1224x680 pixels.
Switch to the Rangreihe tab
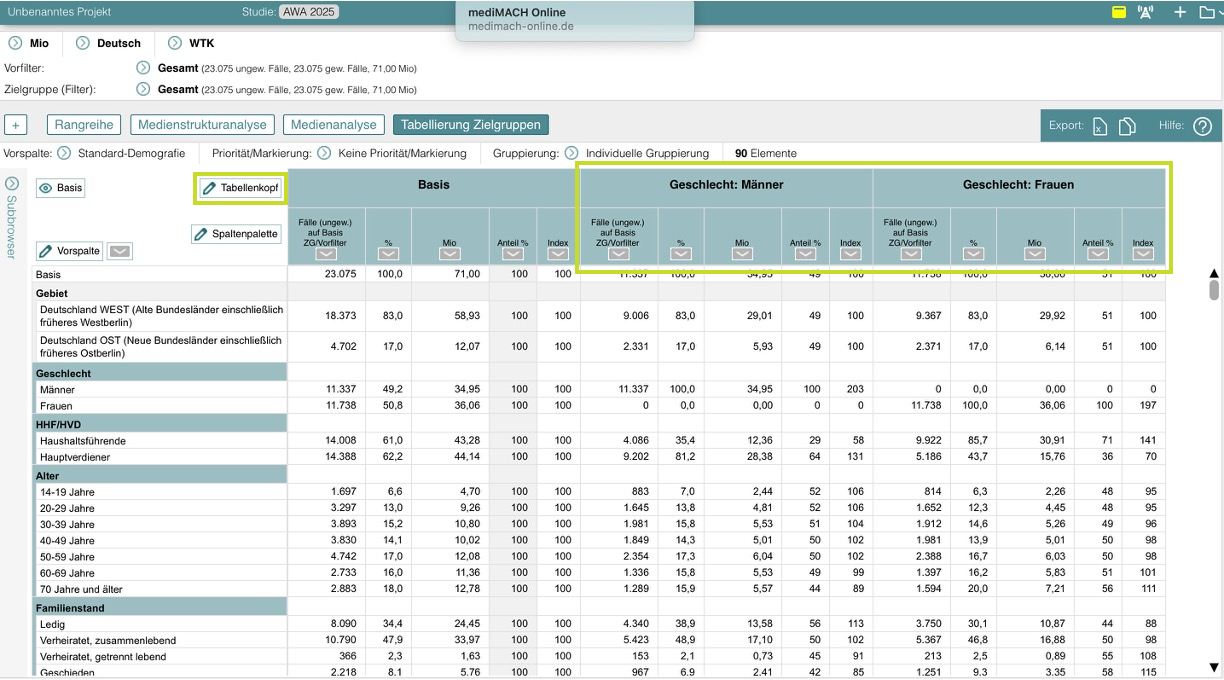(x=85, y=125)
